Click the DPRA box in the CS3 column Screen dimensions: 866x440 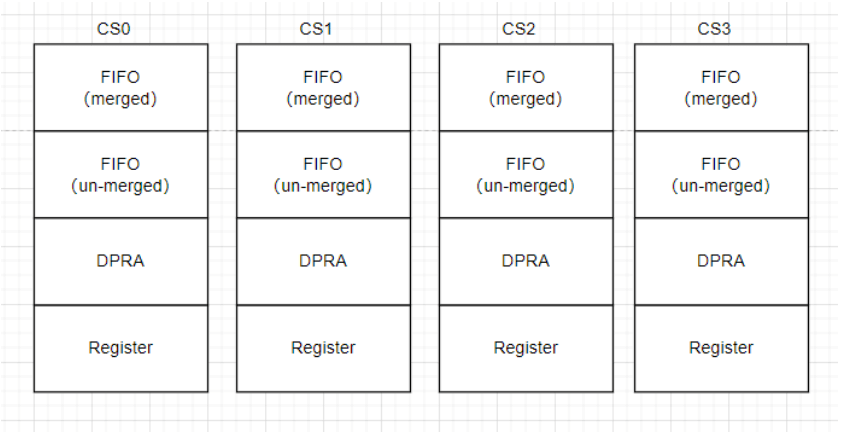(x=721, y=261)
